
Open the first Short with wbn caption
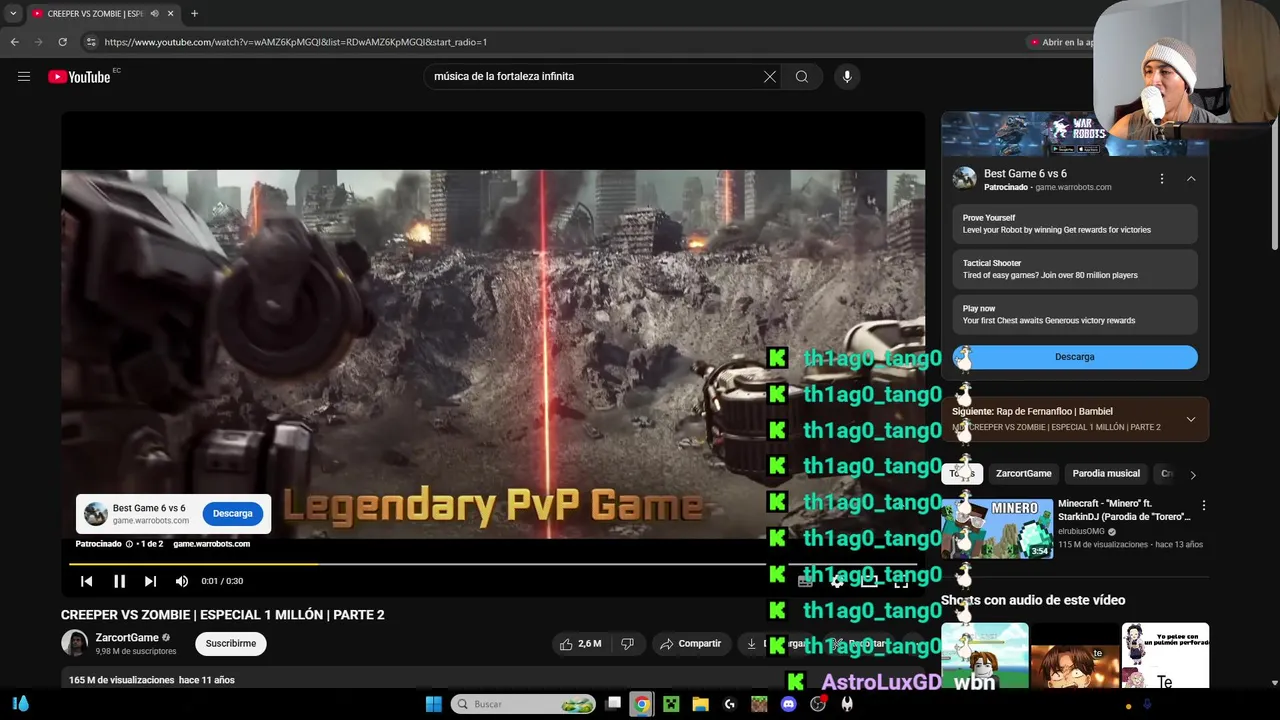[985, 656]
